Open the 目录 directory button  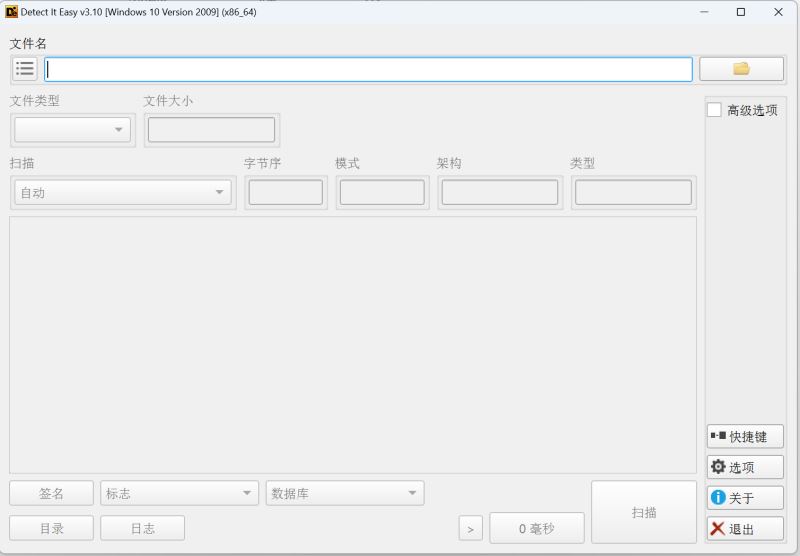pyautogui.click(x=51, y=528)
